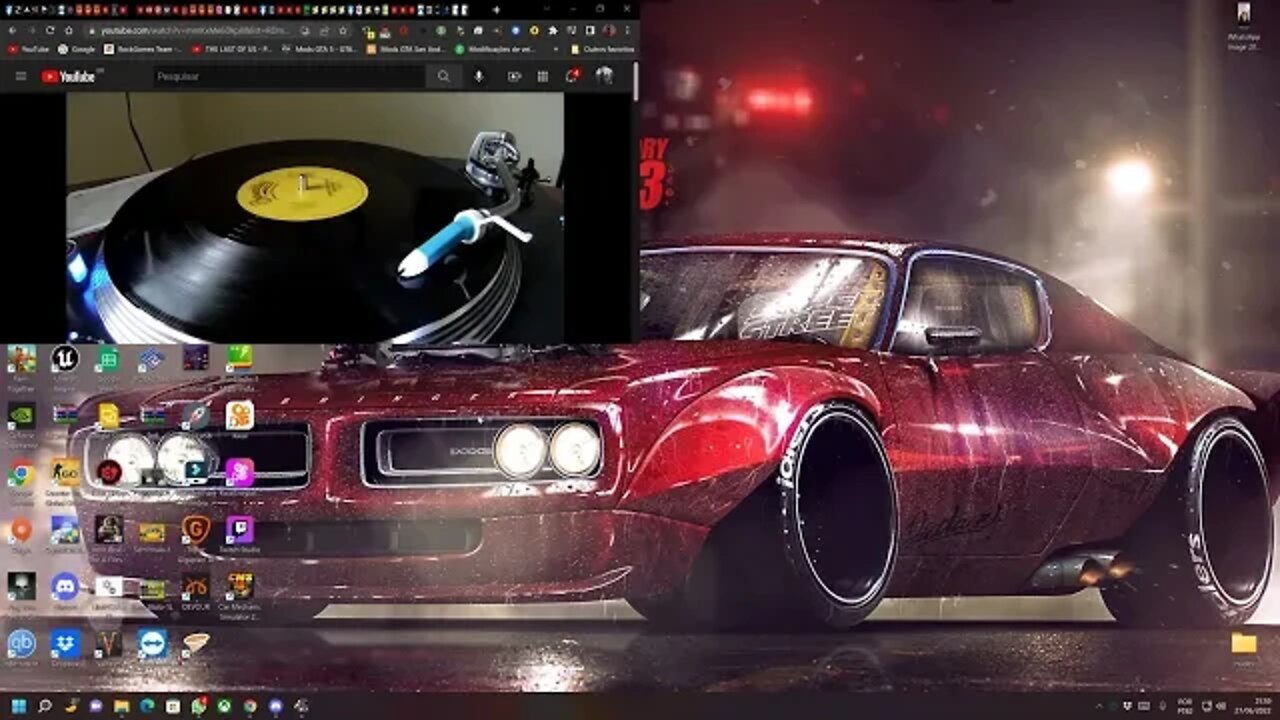Viewport: 1280px width, 720px height.
Task: Click the YouTube page vertical scrollbar
Action: click(x=635, y=82)
